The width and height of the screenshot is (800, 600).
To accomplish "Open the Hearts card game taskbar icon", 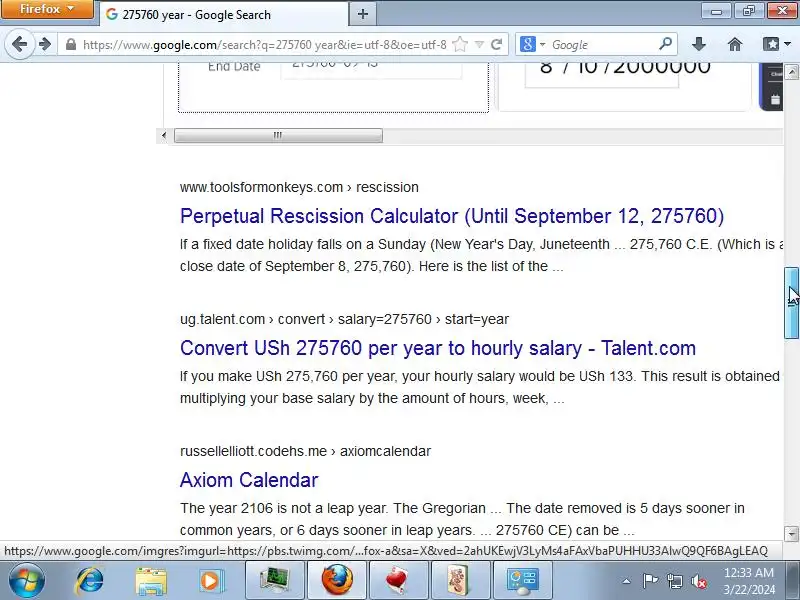I will (x=398, y=580).
